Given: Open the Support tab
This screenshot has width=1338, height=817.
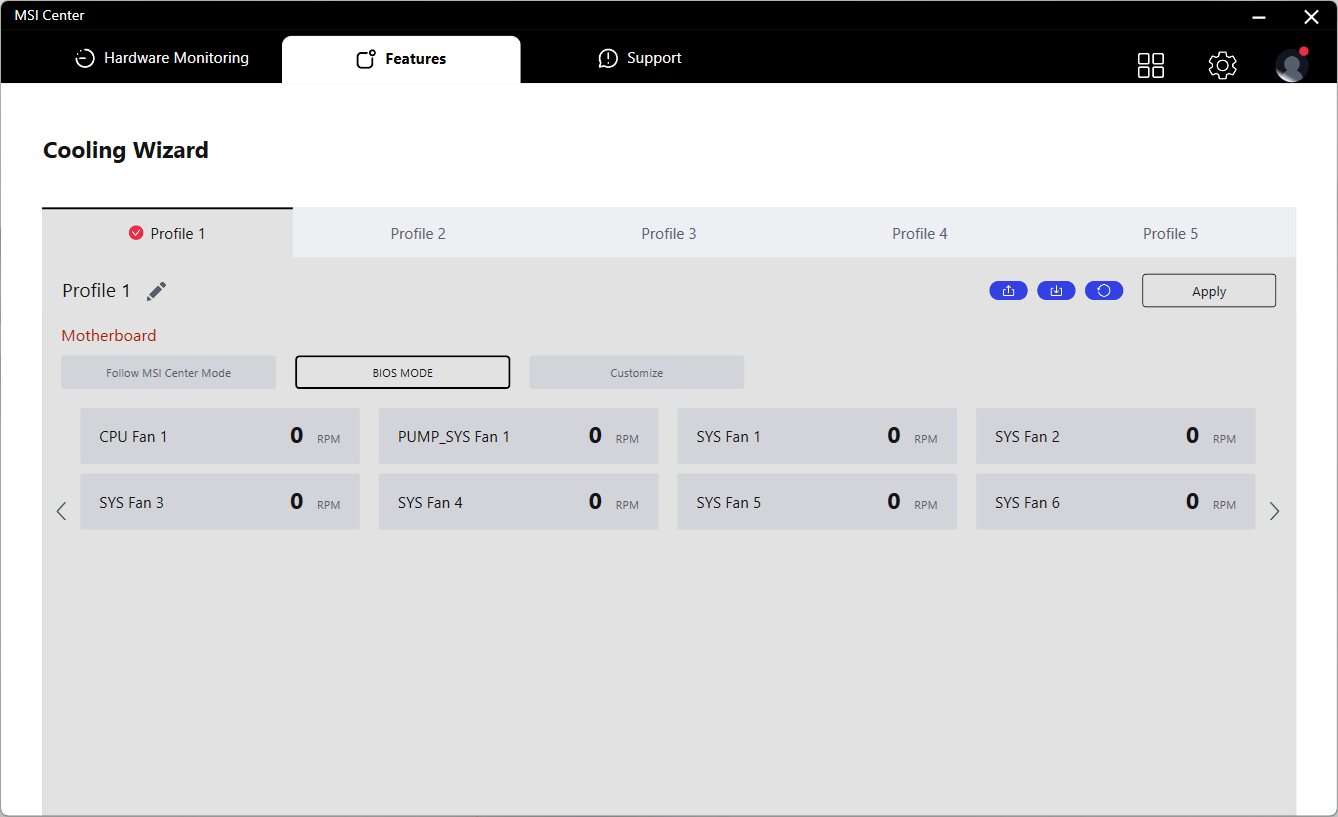Looking at the screenshot, I should tap(640, 58).
